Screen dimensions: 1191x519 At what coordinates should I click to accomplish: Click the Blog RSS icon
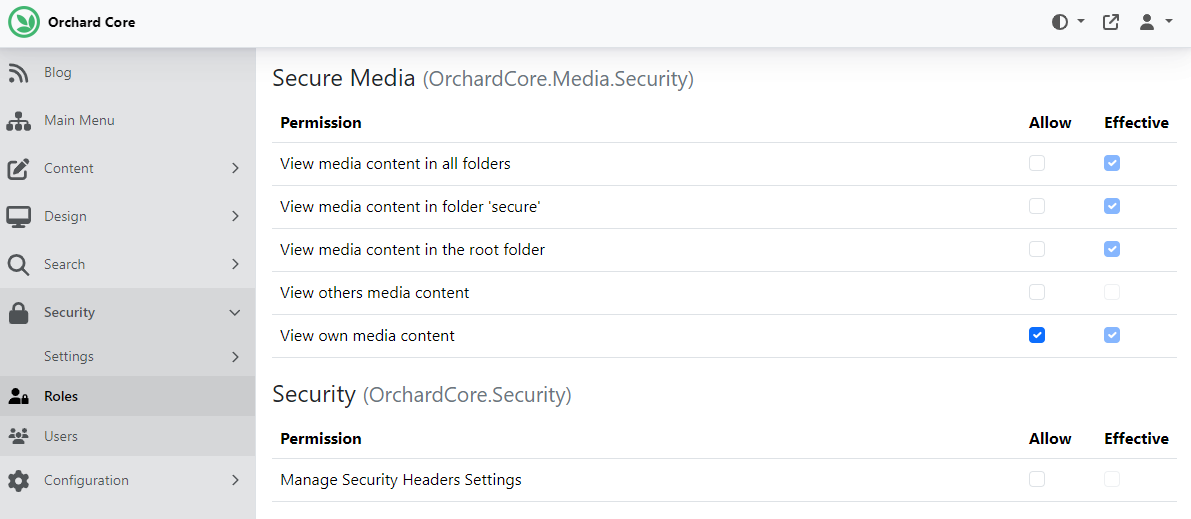(18, 73)
